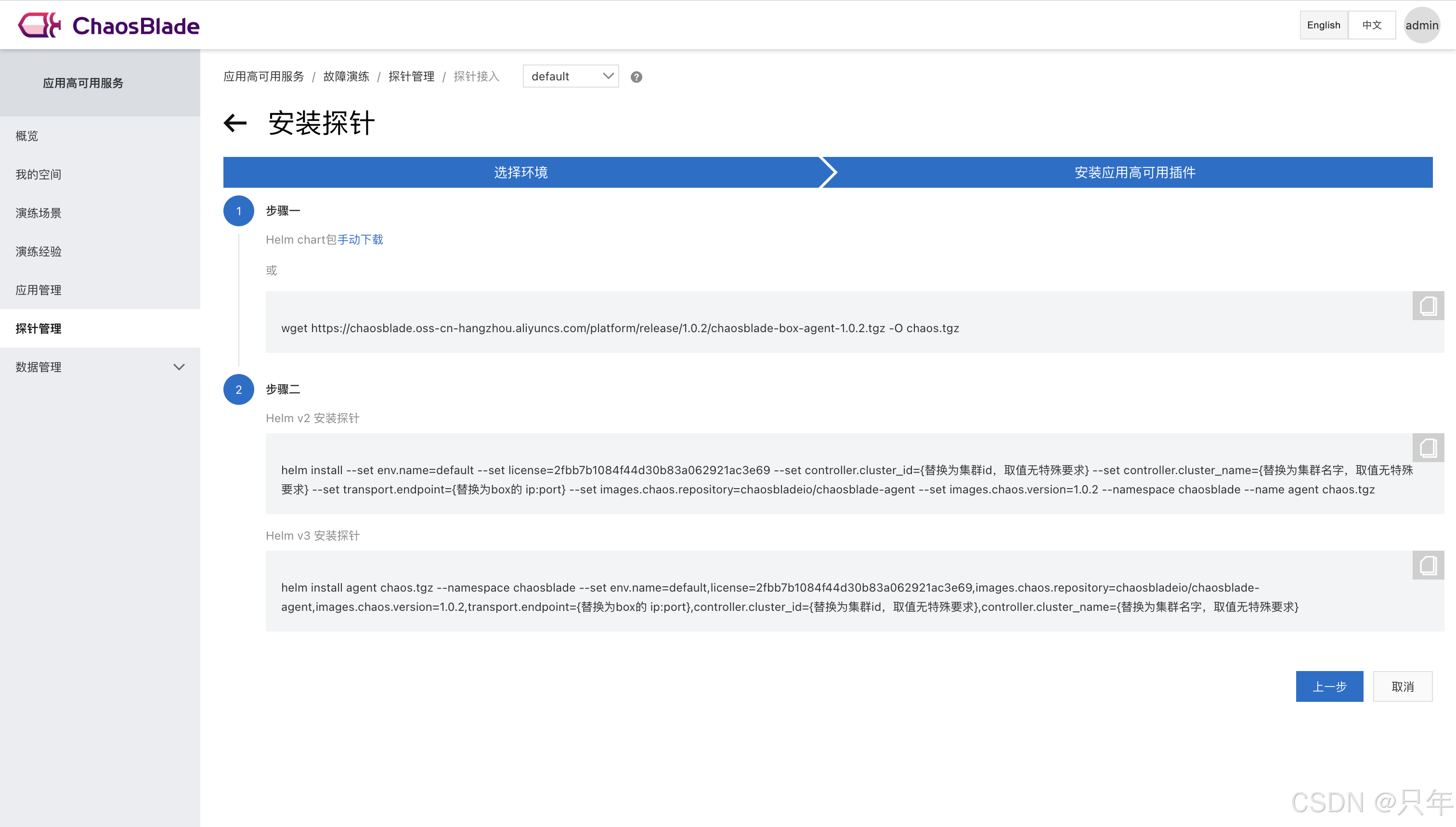Switch language to English

(x=1323, y=26)
